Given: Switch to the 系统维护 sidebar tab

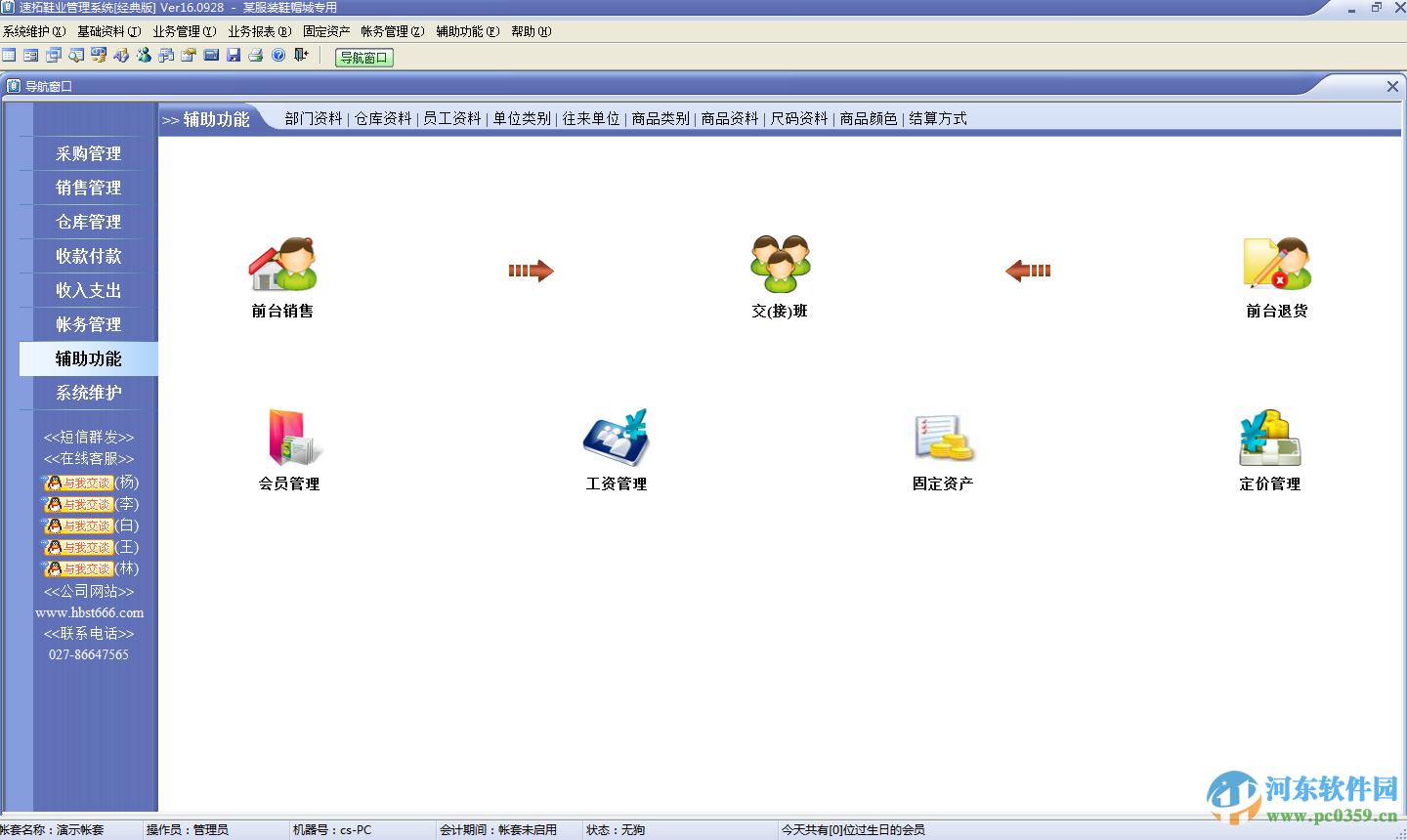Looking at the screenshot, I should 88,393.
